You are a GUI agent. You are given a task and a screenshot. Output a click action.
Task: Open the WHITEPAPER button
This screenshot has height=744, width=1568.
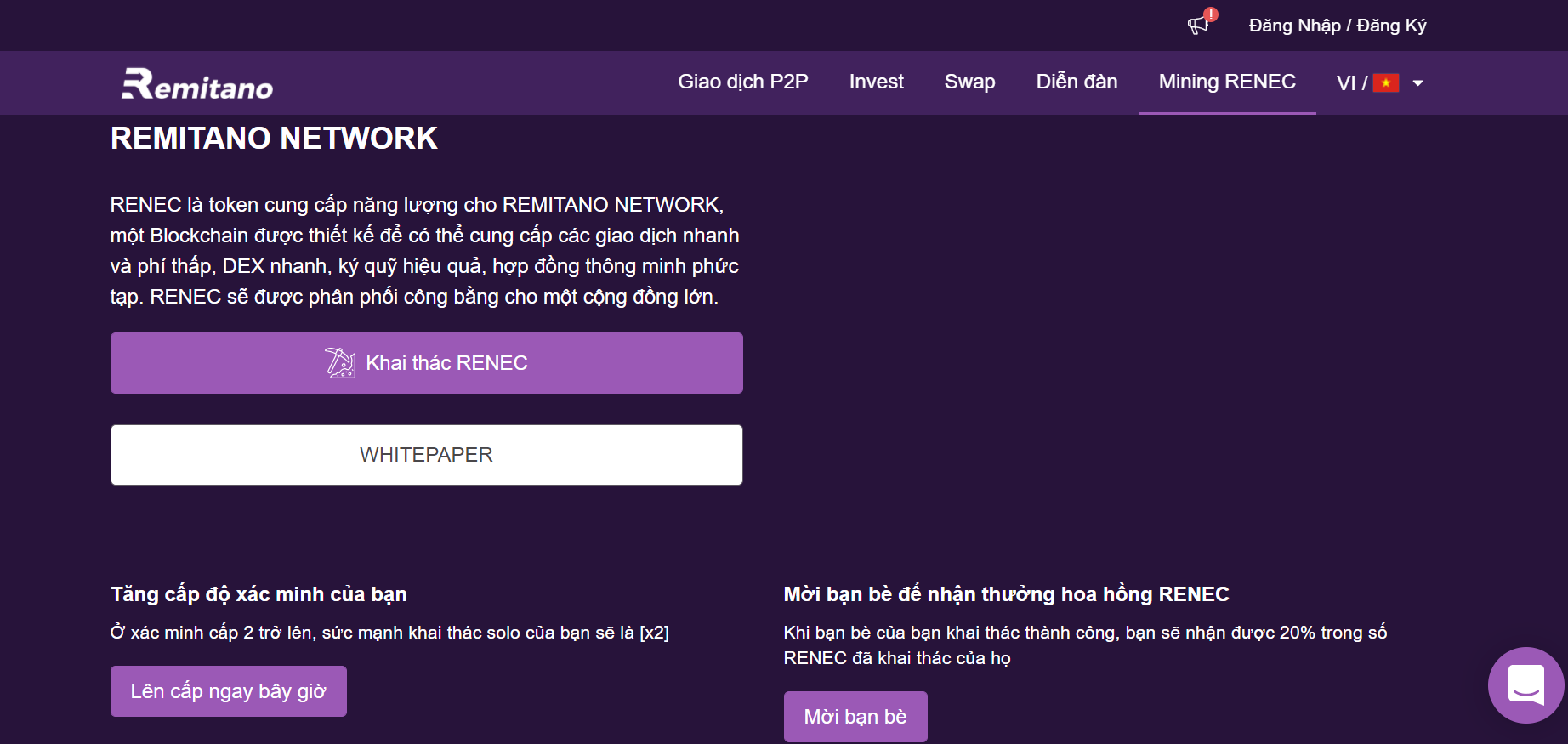tap(427, 455)
